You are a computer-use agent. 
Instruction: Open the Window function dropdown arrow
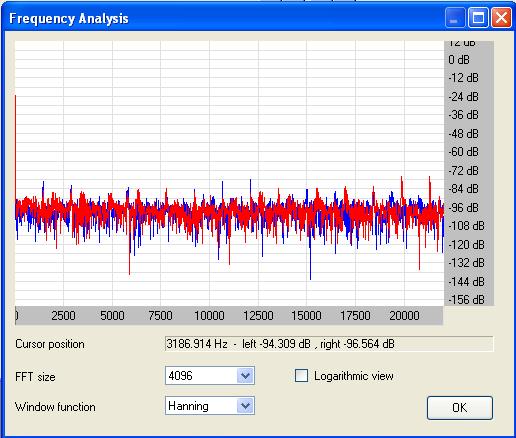pyautogui.click(x=245, y=406)
